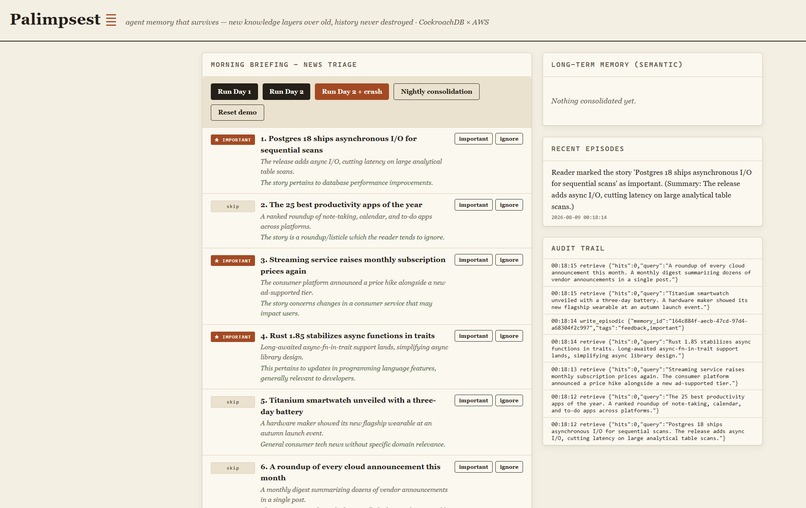The width and height of the screenshot is (806, 508).
Task: Click the Palimpsest stacked-lines logo icon
Action: pos(111,20)
